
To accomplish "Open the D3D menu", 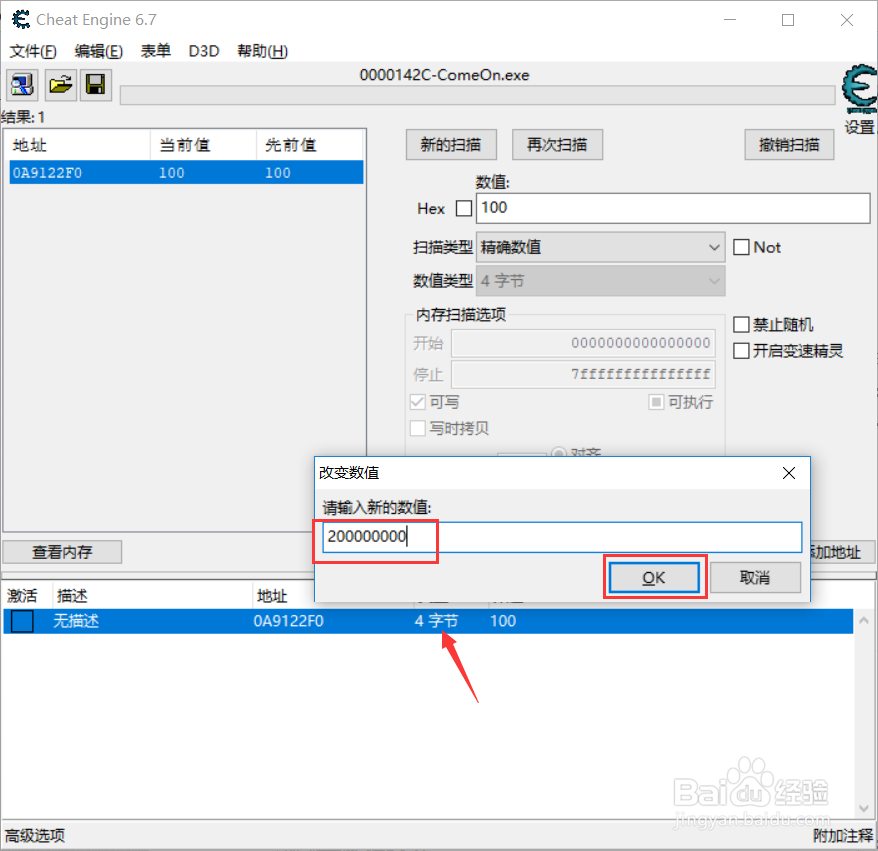I will (204, 52).
